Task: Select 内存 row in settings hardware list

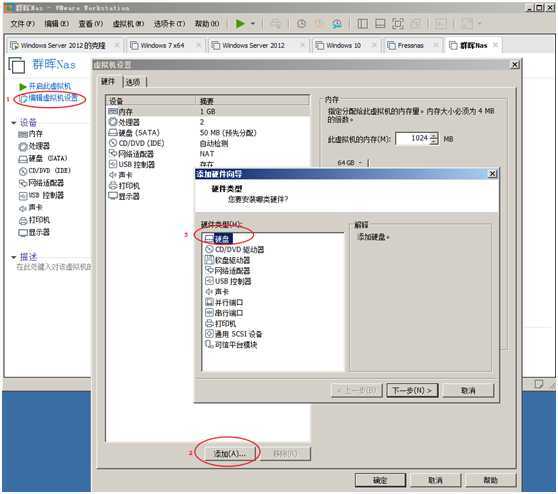Action: pyautogui.click(x=208, y=112)
